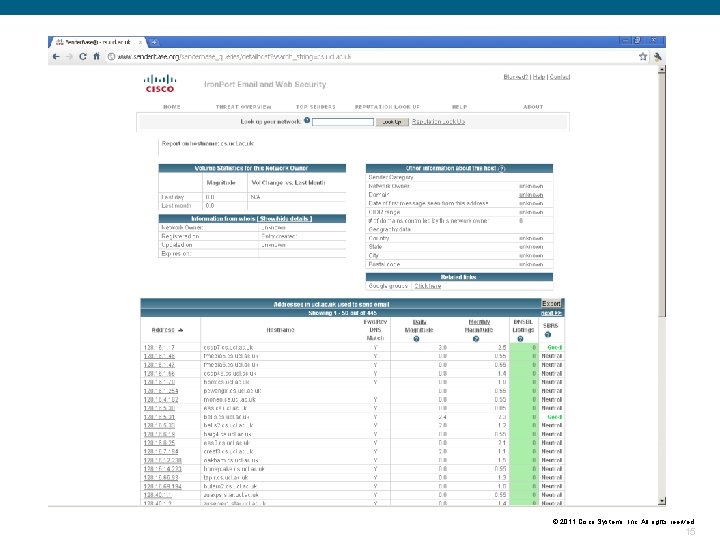Screen dimensions: 720x540
Task: Click the top-right Help link
Action: click(x=539, y=77)
